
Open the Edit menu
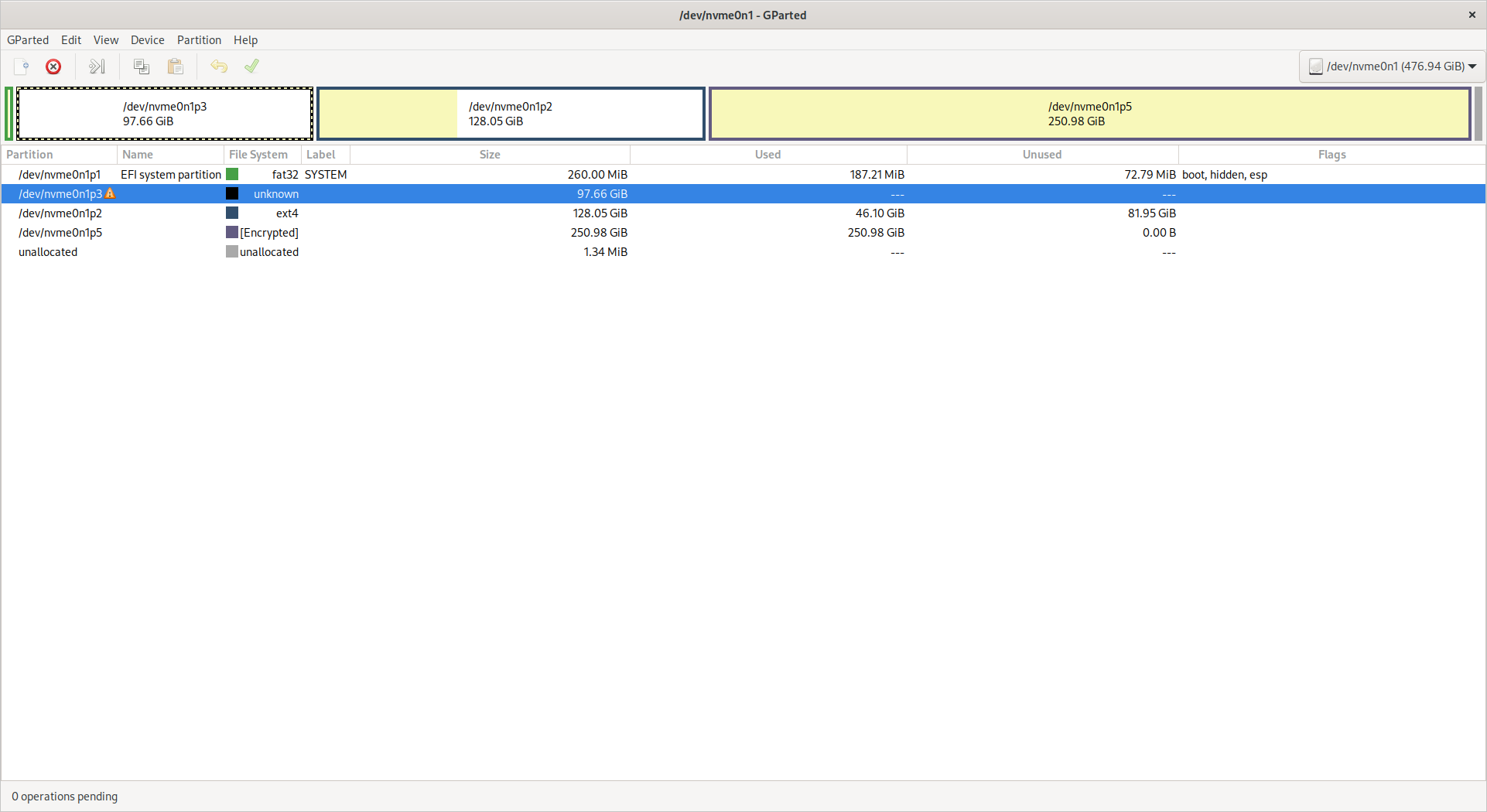tap(71, 40)
